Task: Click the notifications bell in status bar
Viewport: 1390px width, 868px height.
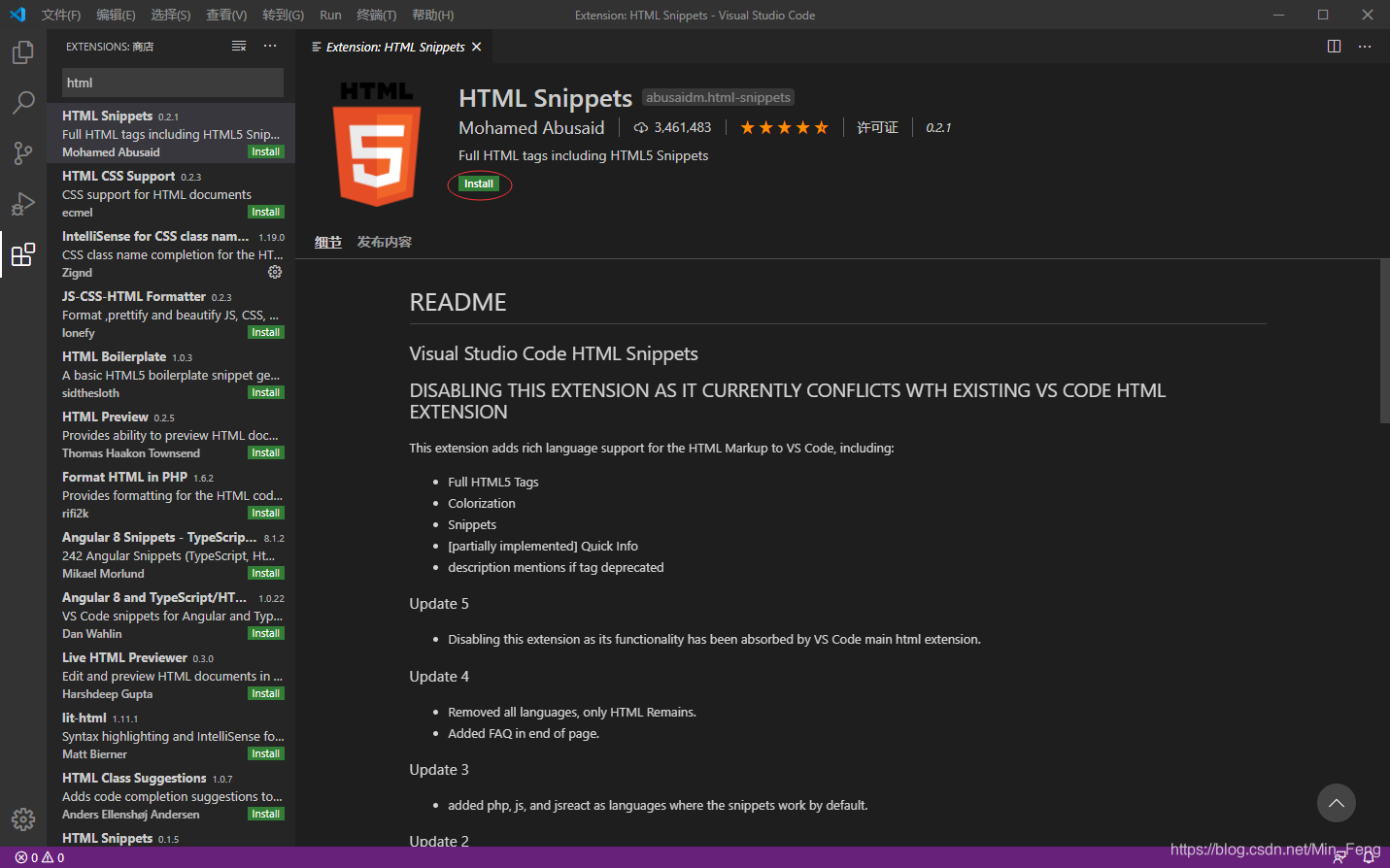Action: pos(1369,857)
